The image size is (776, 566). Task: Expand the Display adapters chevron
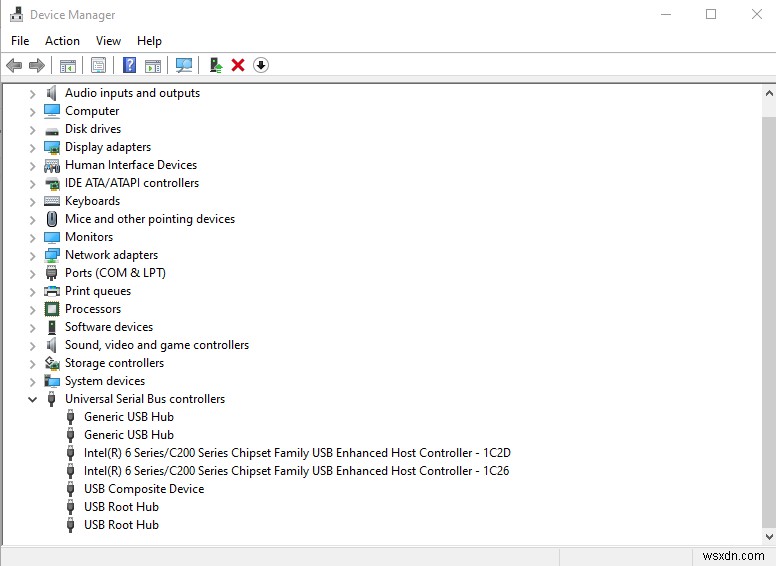pos(32,147)
